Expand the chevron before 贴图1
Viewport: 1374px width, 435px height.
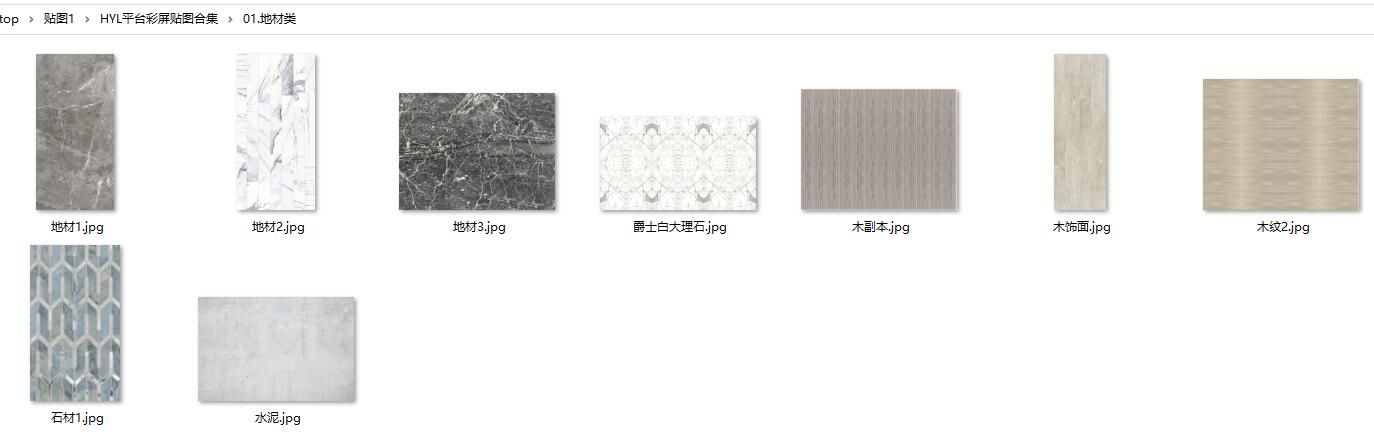tap(31, 19)
